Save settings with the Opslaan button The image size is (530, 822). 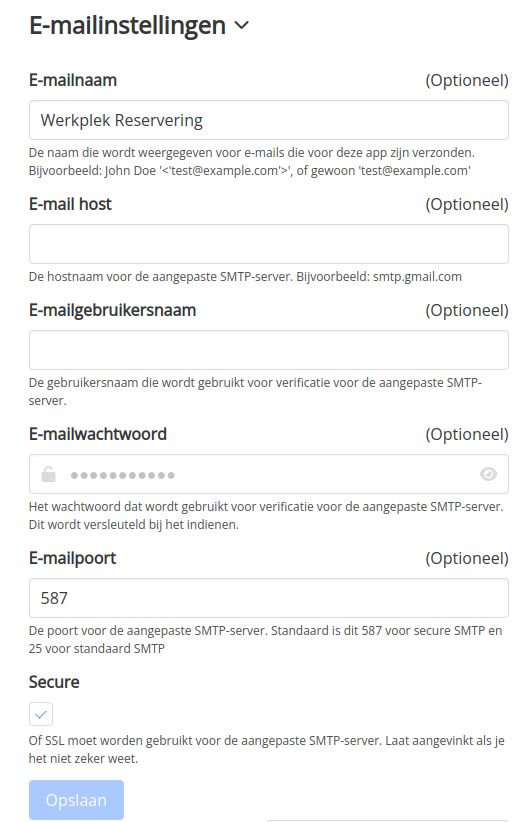77,800
